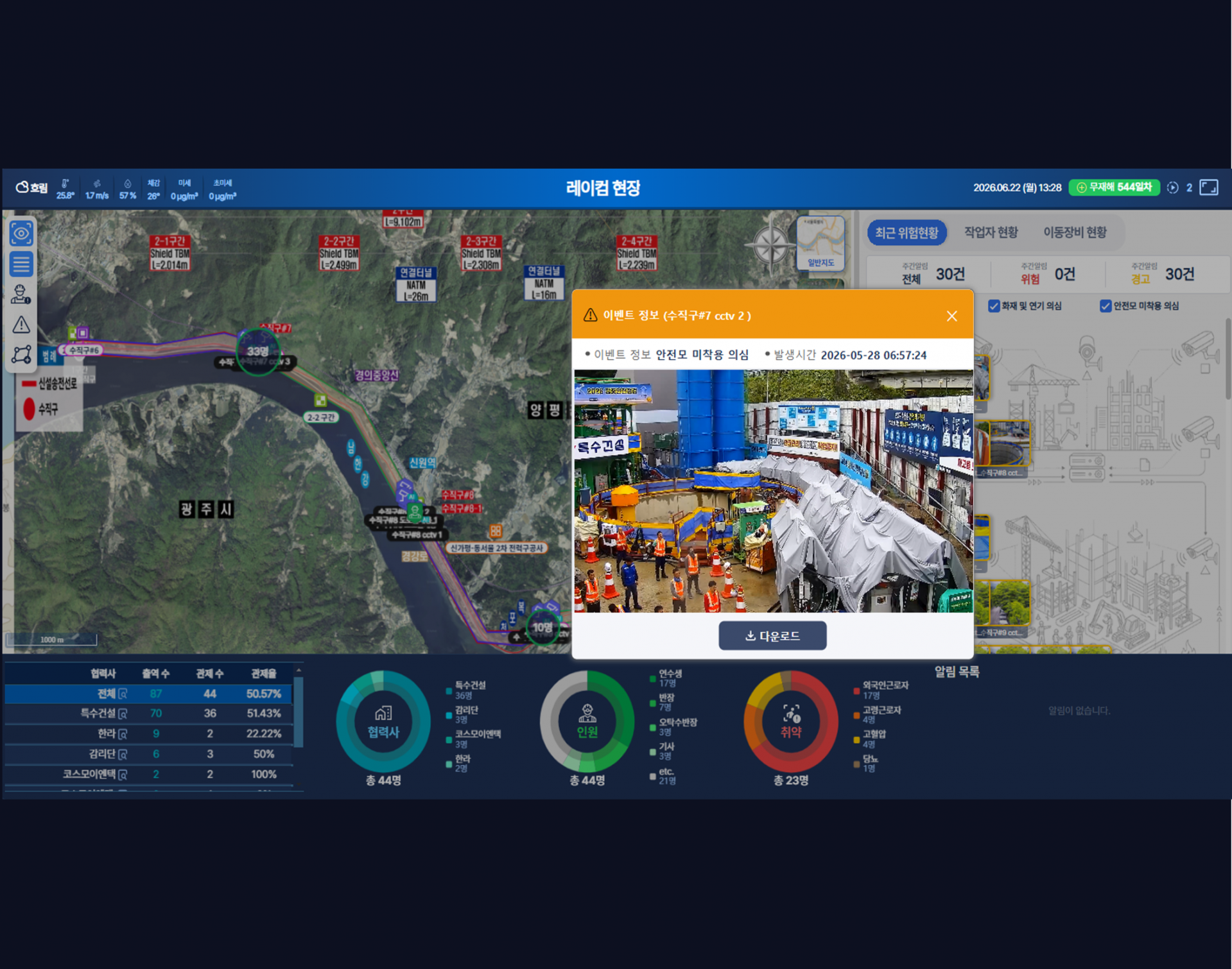Open detail search icon for 코스모이엔텍 row
Image resolution: width=1232 pixels, height=969 pixels.
(123, 775)
